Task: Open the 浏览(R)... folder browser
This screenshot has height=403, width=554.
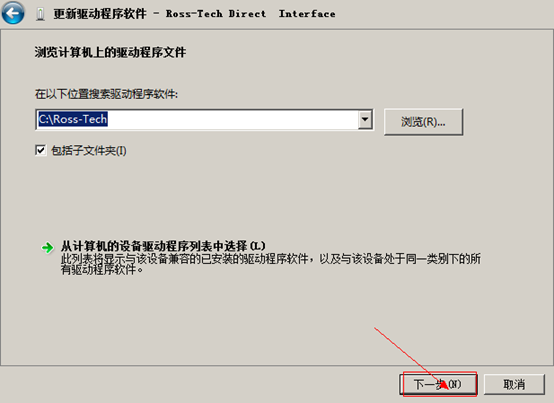Action: 423,122
